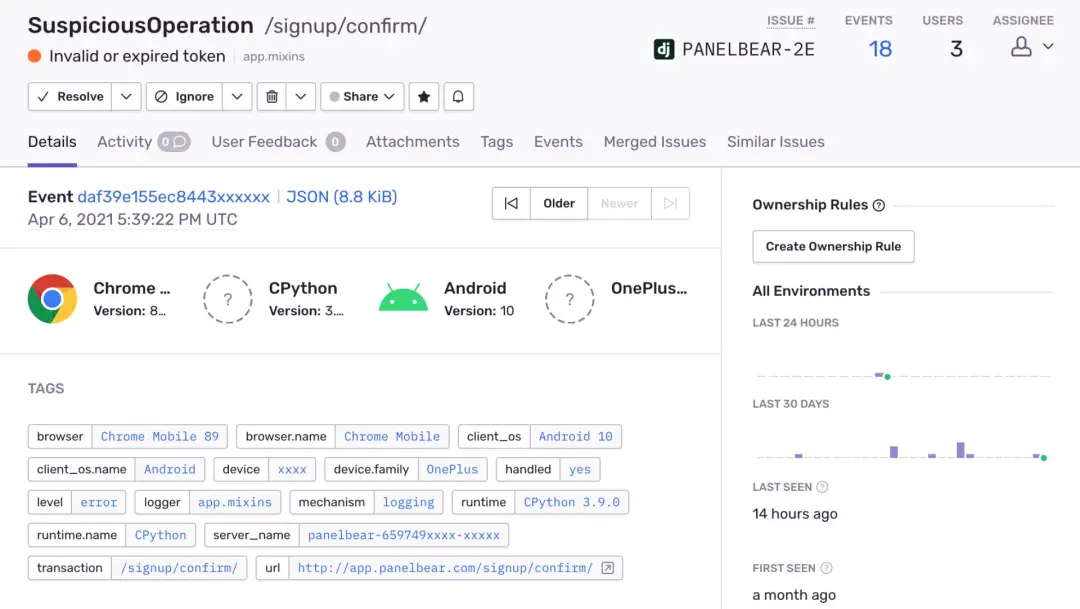Open the url tag external link icon
The image size is (1080, 609).
click(608, 568)
